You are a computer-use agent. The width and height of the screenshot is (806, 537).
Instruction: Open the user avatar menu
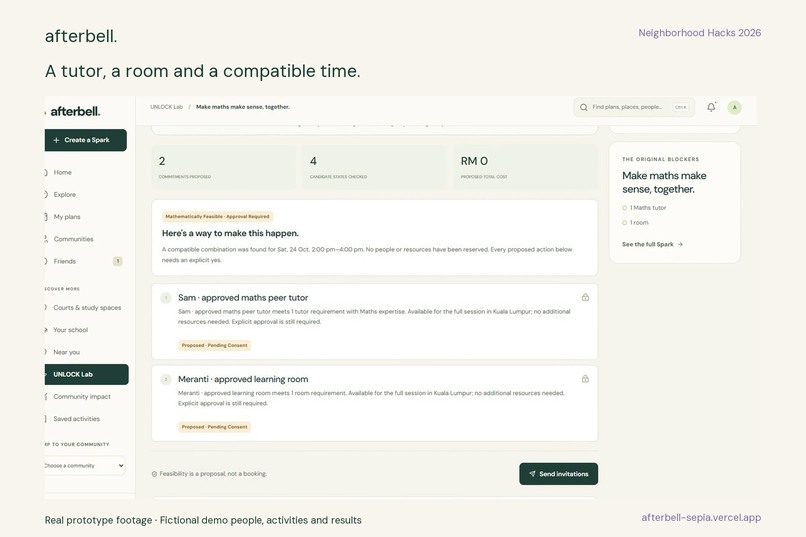[x=735, y=107]
